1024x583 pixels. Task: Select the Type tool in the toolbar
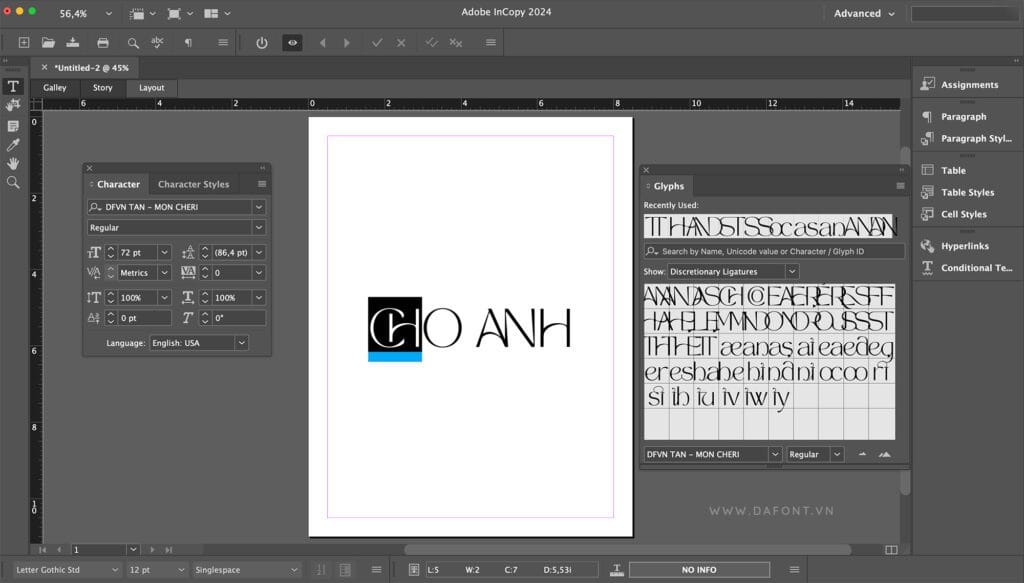coord(12,86)
